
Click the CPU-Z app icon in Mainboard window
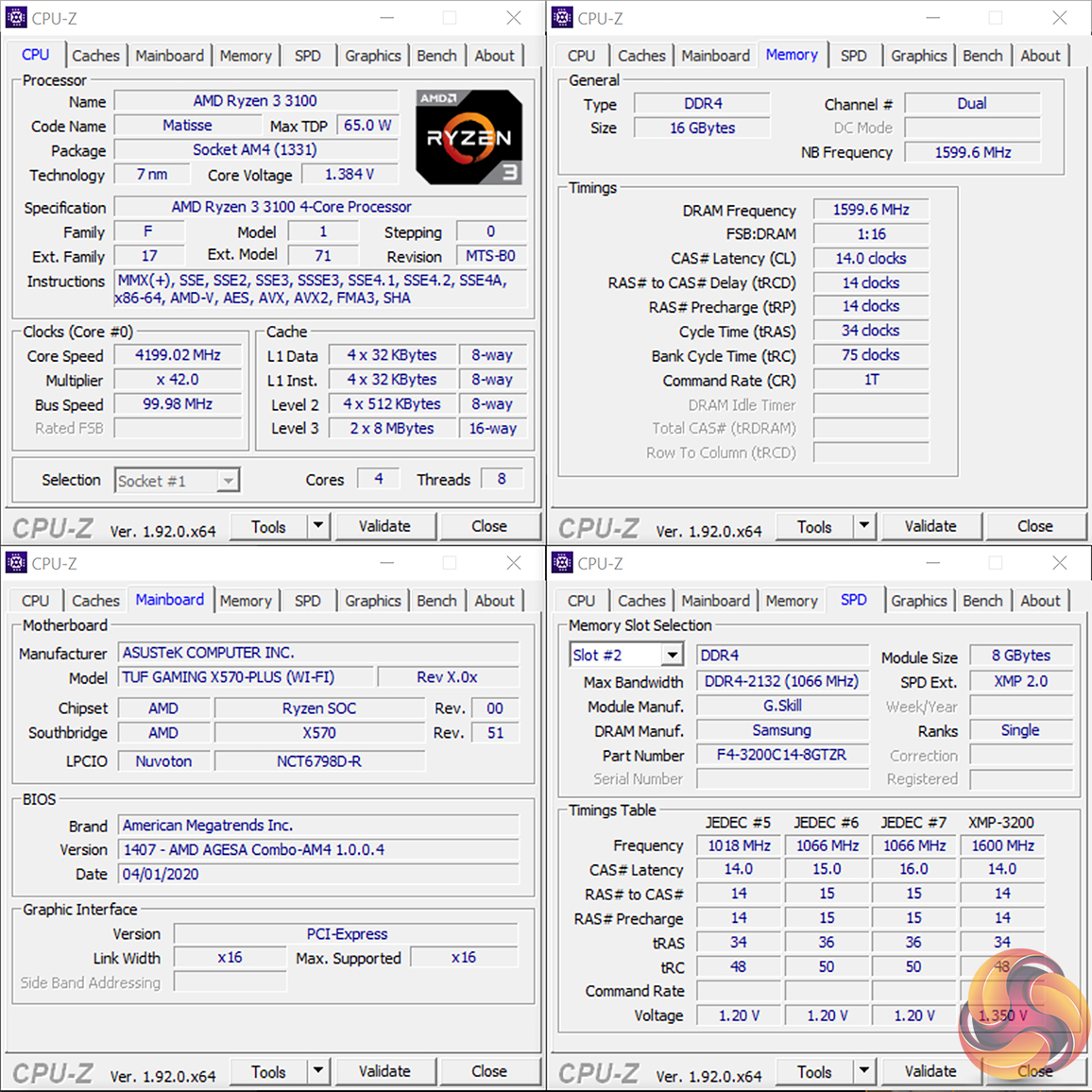15,562
